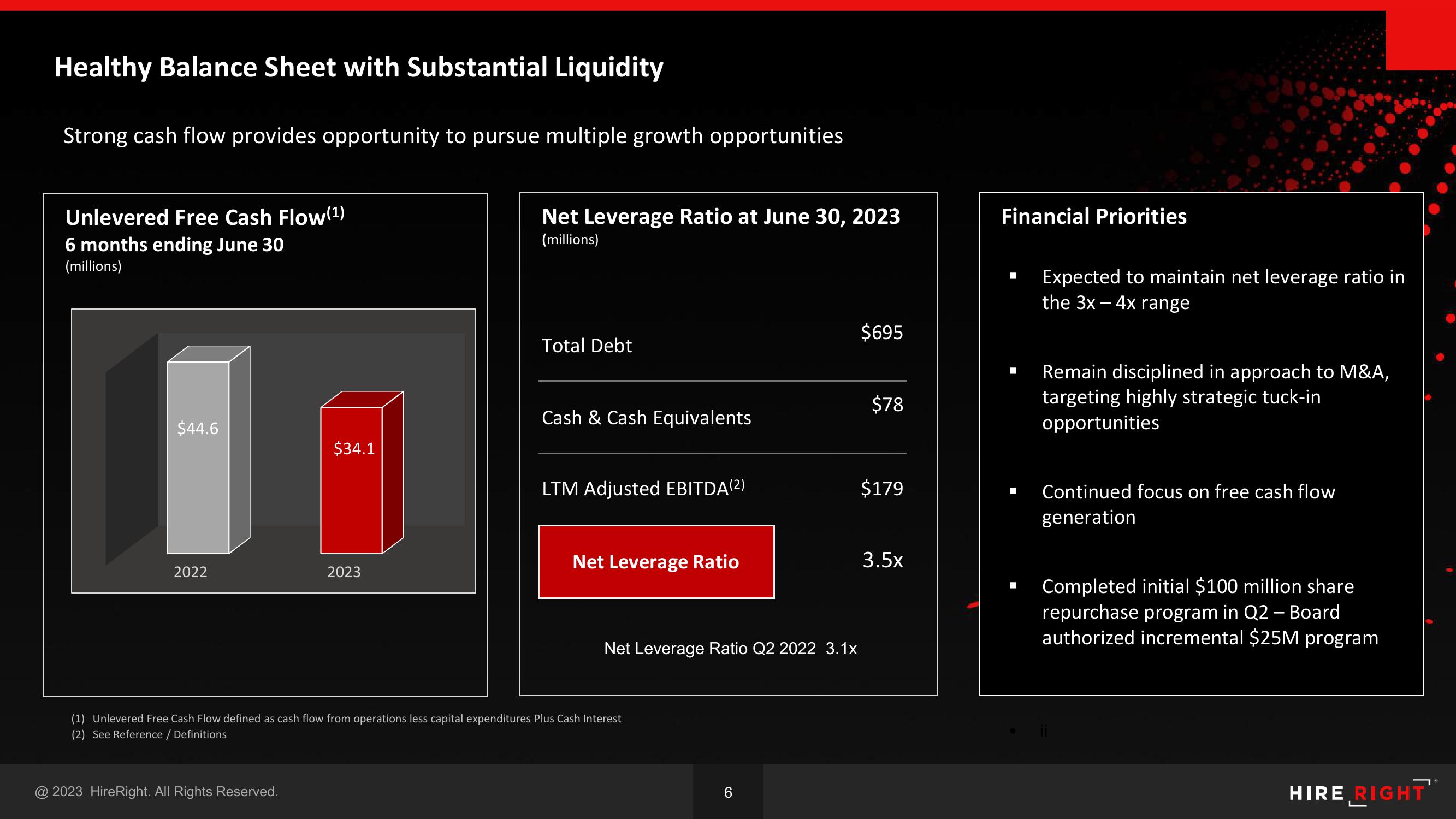Viewport: 1456px width, 819px height.
Task: Click the red 2023 bar showing $34.1
Action: tap(362, 472)
